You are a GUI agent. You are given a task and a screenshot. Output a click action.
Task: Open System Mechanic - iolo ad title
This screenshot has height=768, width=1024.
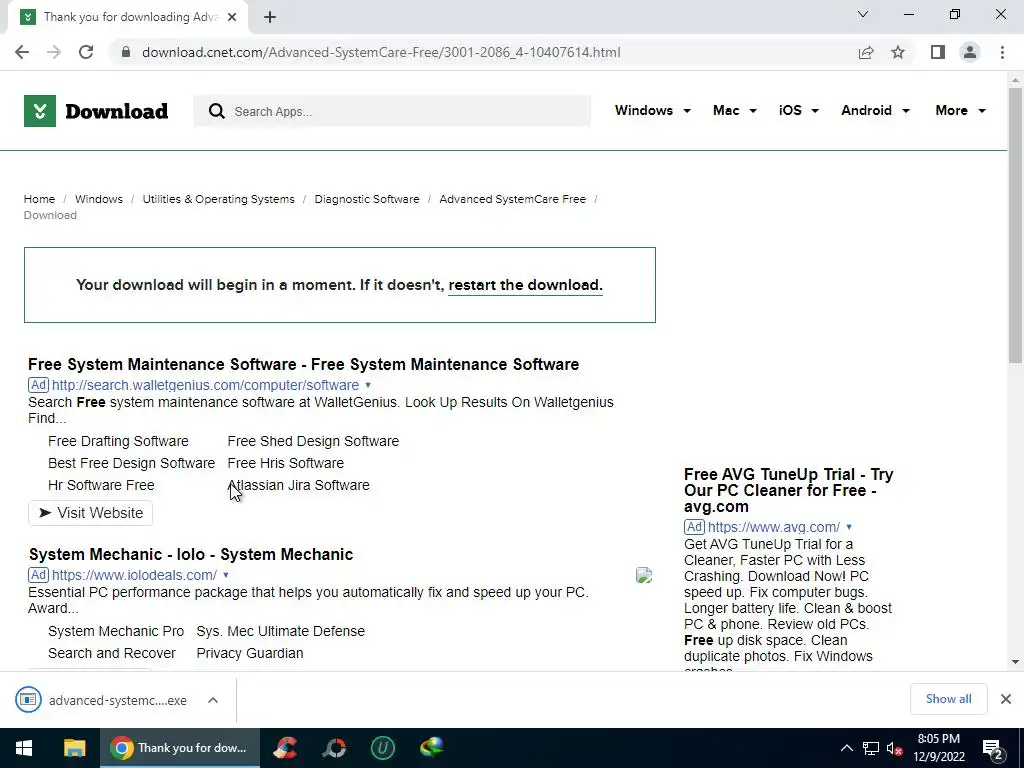(x=191, y=554)
